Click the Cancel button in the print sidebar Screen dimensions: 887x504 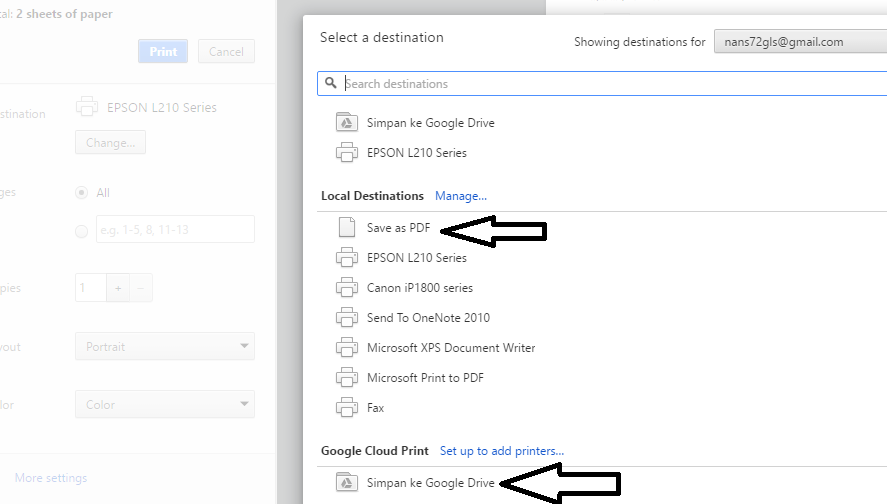click(x=226, y=51)
